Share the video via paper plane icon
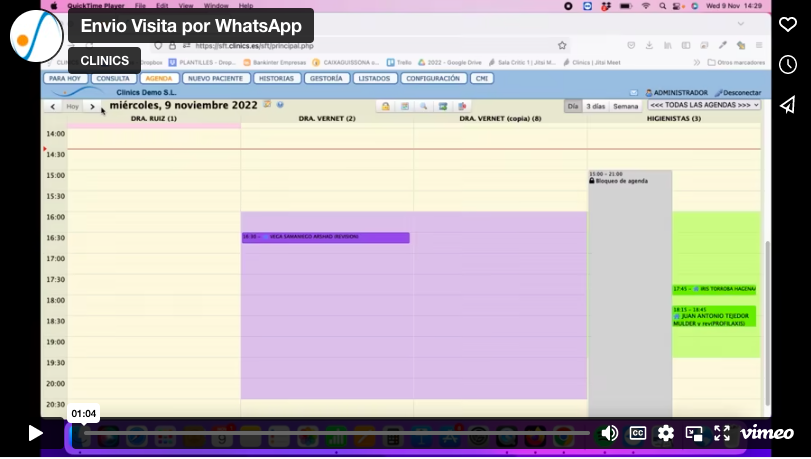The width and height of the screenshot is (811, 459). coord(788,105)
